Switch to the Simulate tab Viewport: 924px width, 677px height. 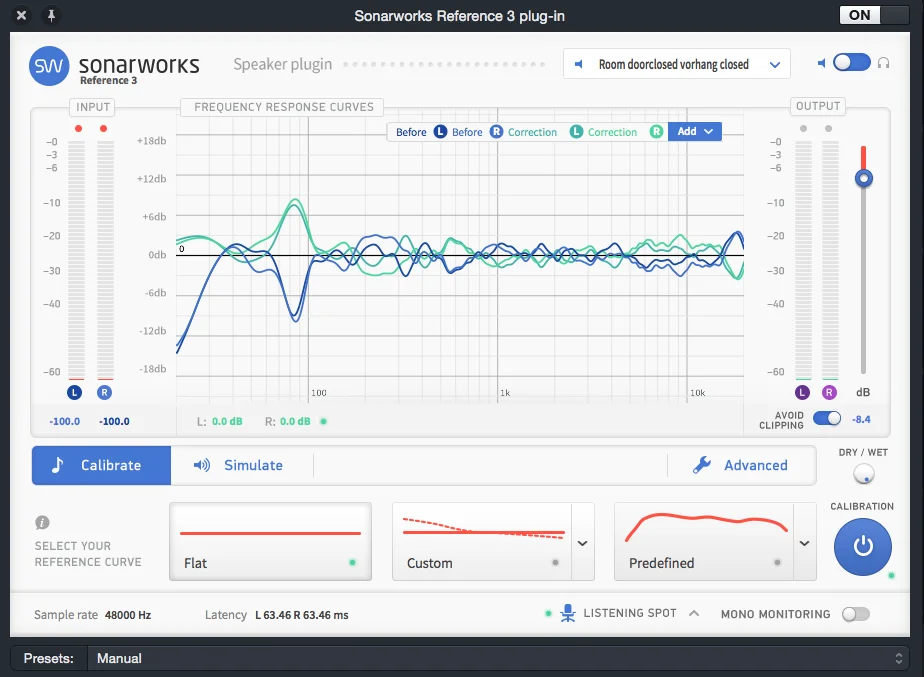point(239,465)
